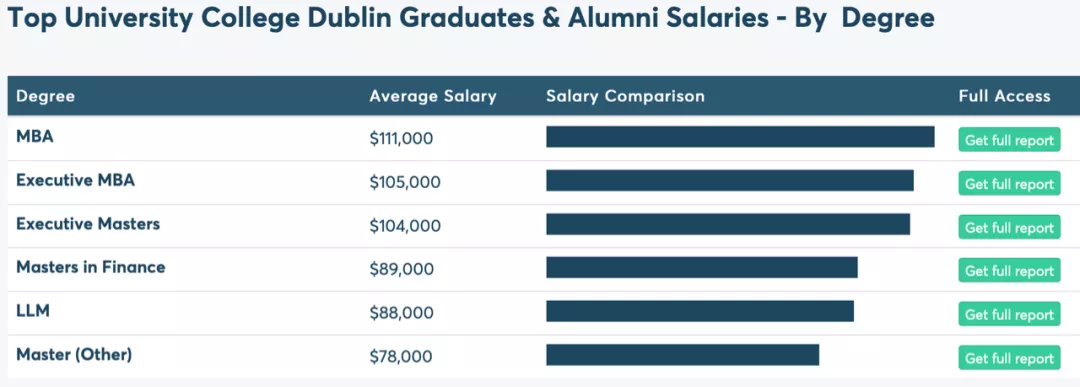This screenshot has height=387, width=1080.
Task: Open the LLM full report button
Action: pos(1009,315)
